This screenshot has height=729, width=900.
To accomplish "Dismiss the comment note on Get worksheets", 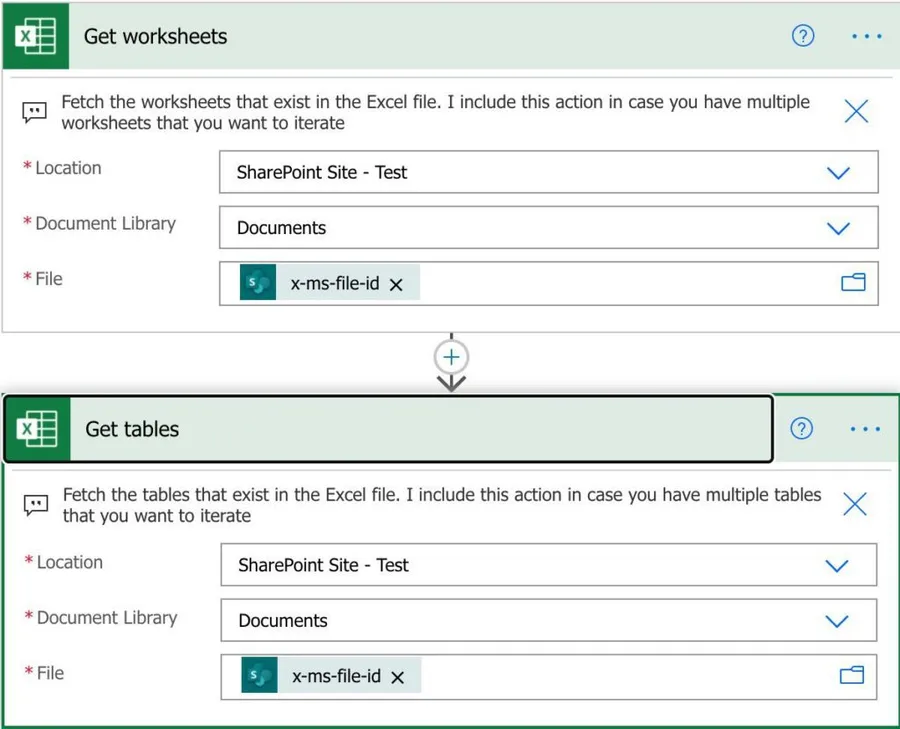I will [x=856, y=111].
